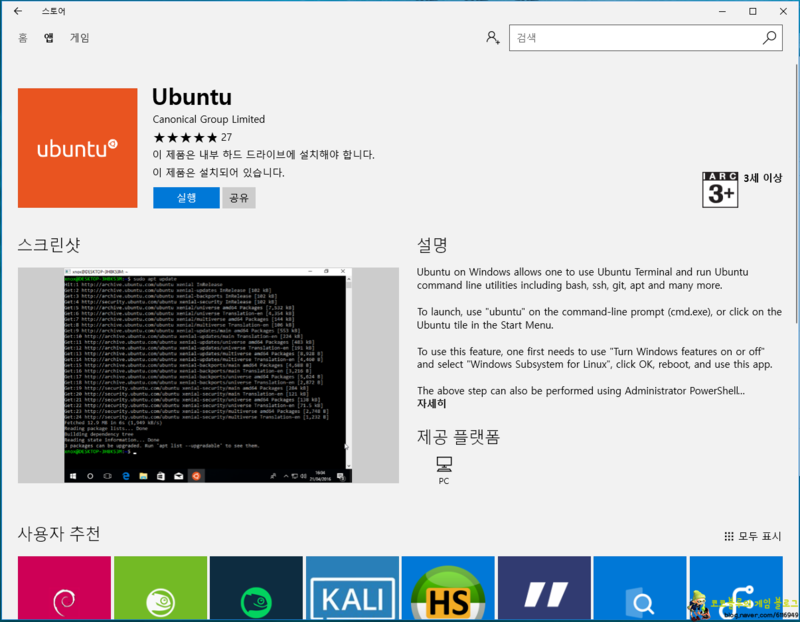Viewport: 800px width, 622px height.
Task: Click the "제공 플랫폼" section heading
Action: (458, 437)
